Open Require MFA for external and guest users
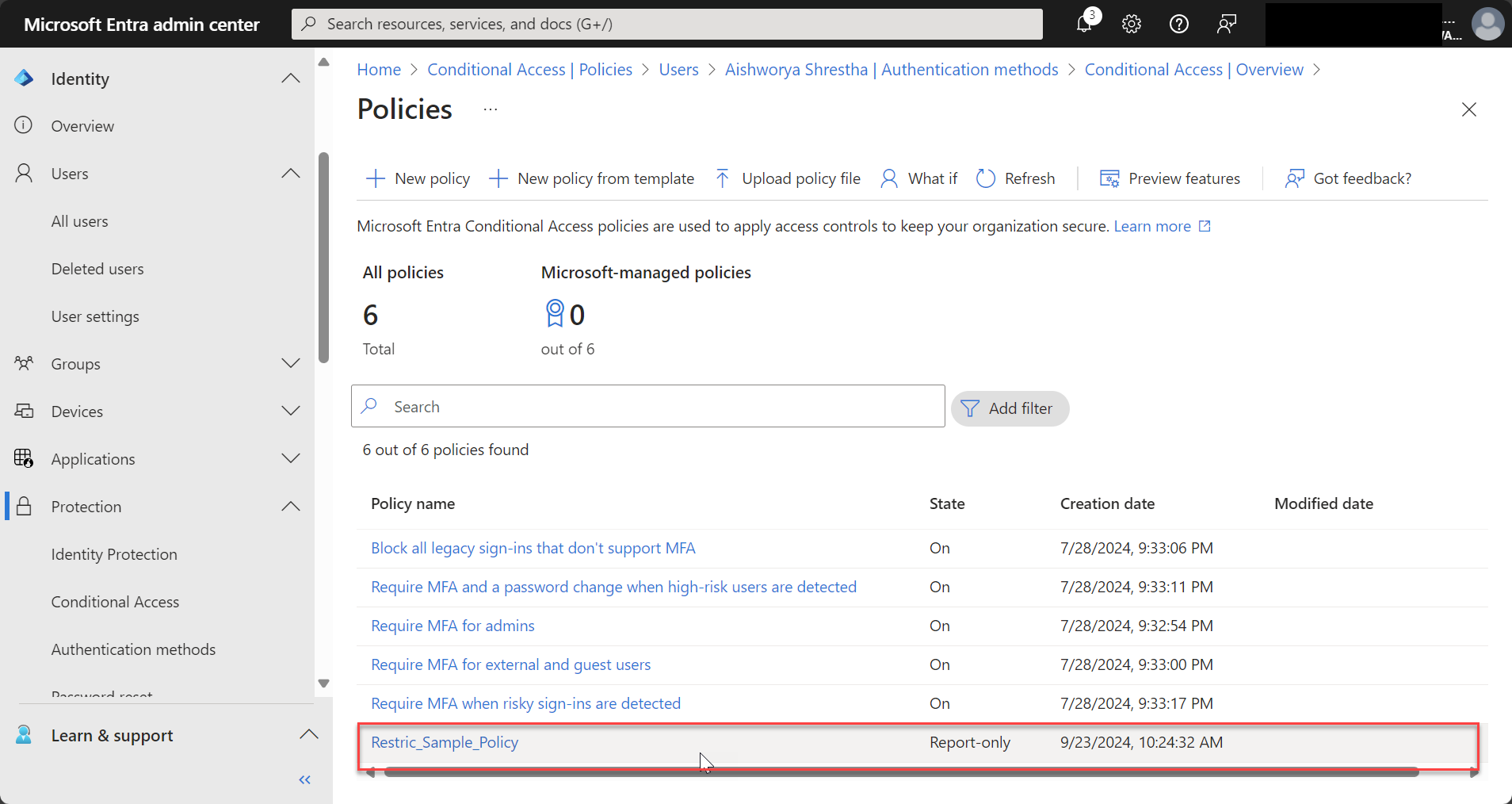 click(511, 664)
